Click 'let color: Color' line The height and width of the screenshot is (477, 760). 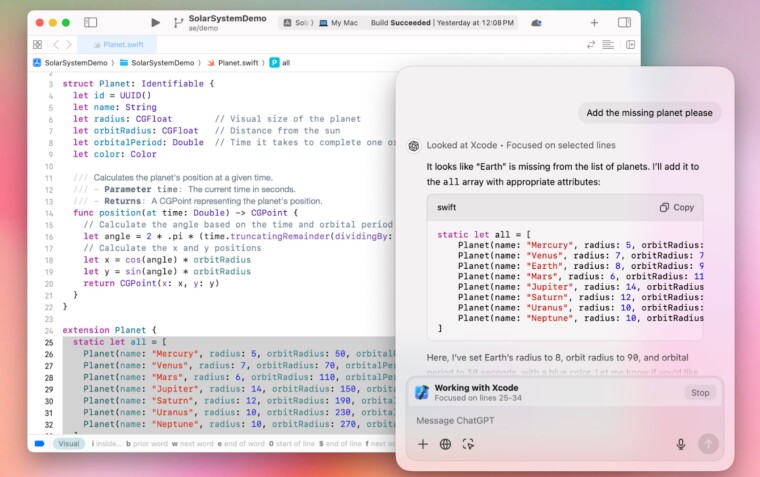pyautogui.click(x=115, y=154)
